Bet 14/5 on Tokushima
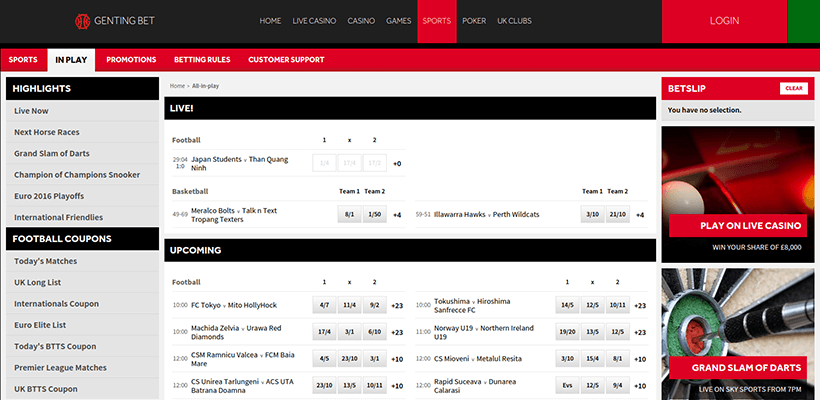Image resolution: width=820 pixels, height=400 pixels. click(x=567, y=305)
